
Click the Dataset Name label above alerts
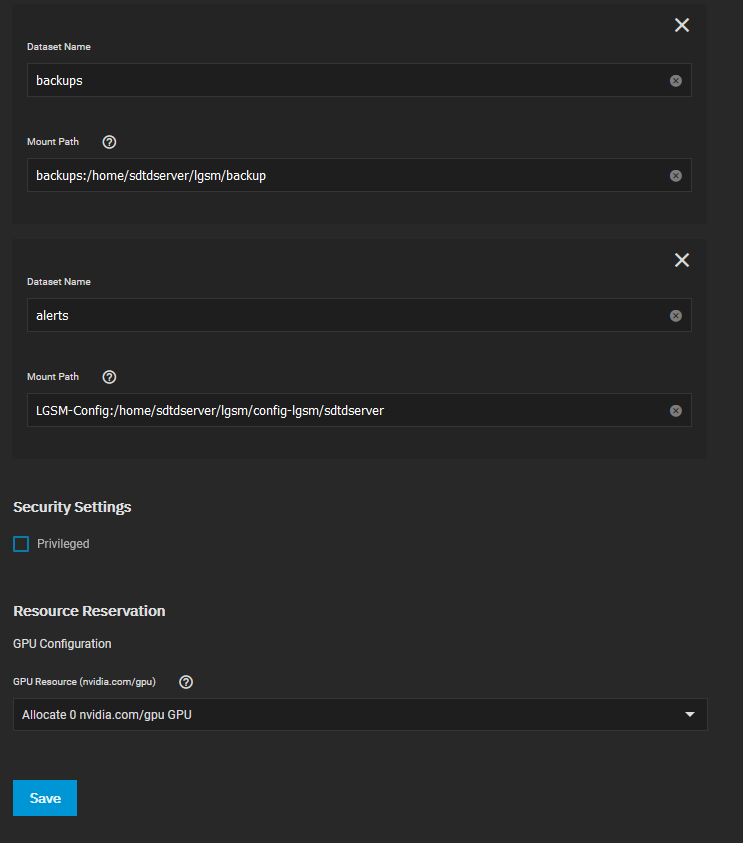click(59, 282)
